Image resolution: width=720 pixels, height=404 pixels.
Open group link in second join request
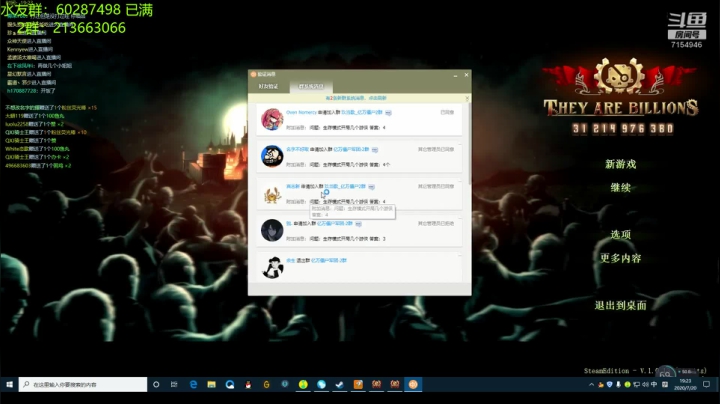click(x=351, y=150)
